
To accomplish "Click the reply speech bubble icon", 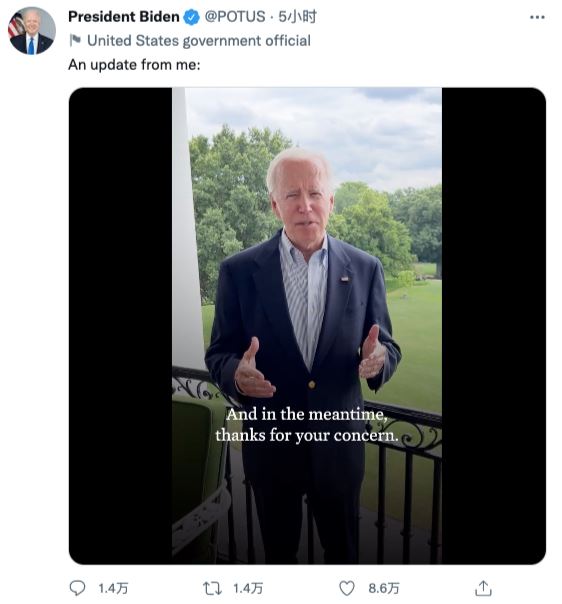I will [x=77, y=588].
